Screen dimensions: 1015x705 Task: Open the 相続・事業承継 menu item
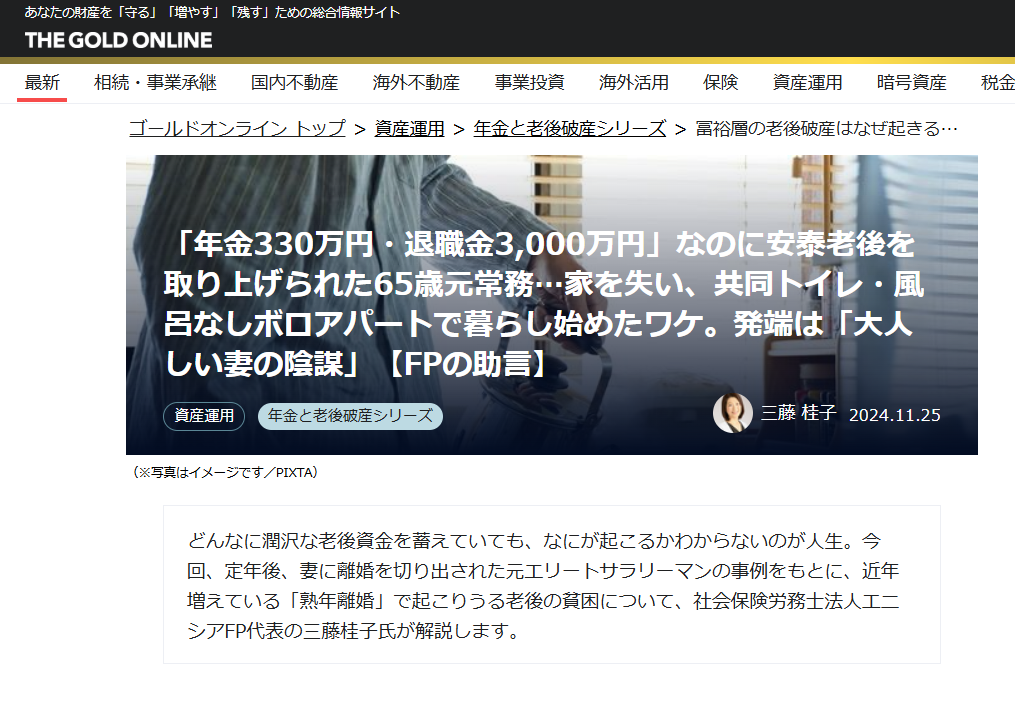(x=155, y=83)
